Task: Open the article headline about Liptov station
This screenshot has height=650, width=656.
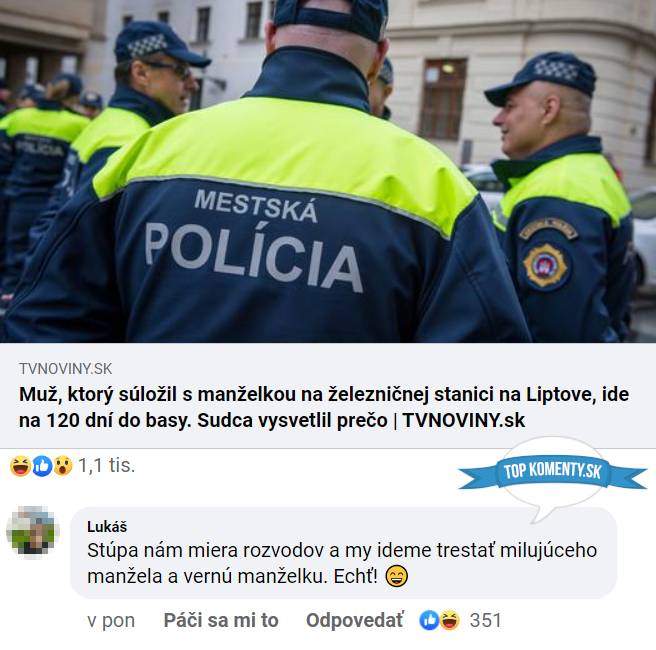Action: (323, 407)
